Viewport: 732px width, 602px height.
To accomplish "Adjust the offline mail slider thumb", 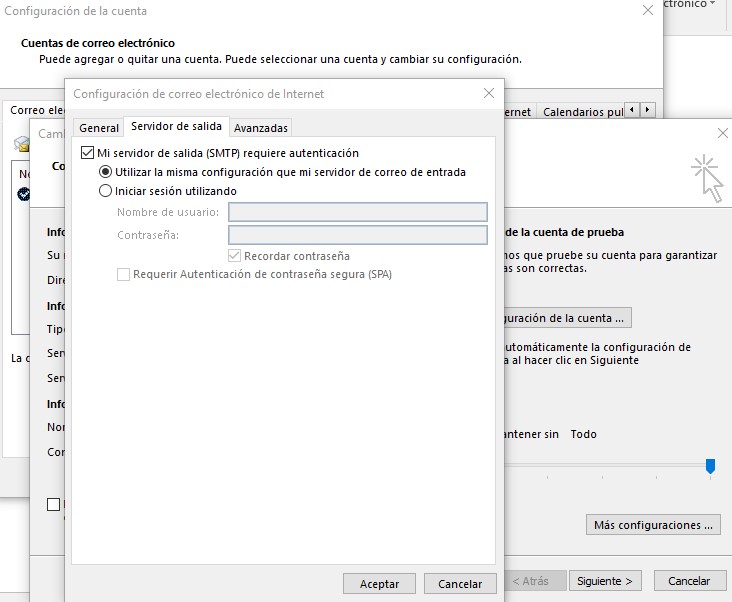I will pyautogui.click(x=710, y=466).
